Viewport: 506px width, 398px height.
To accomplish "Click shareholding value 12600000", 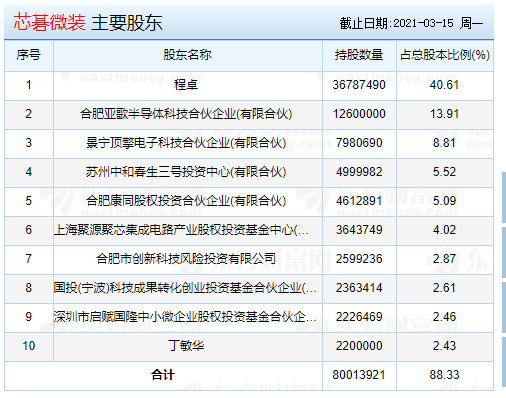I will 359,114.
